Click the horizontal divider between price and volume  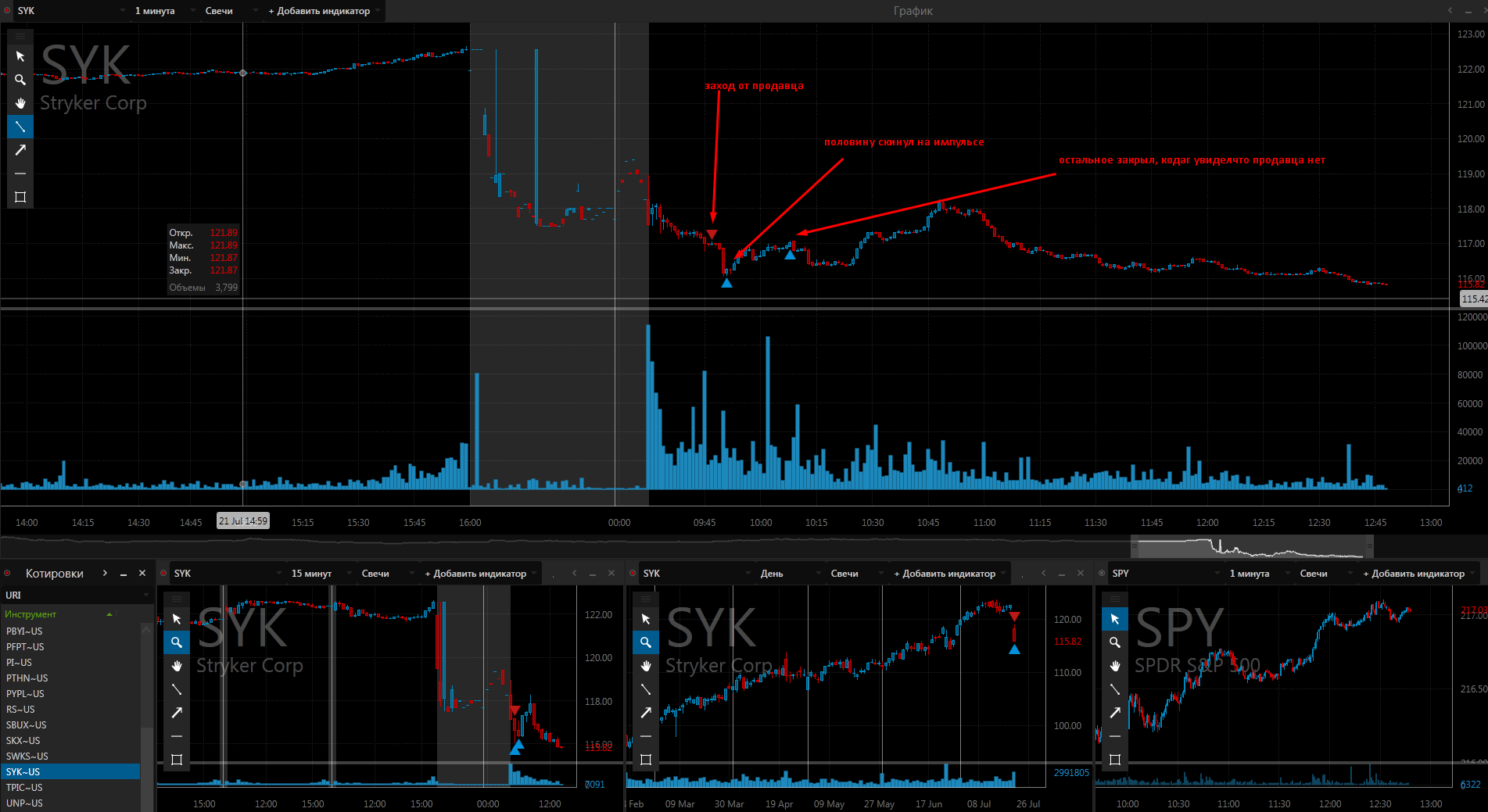pyautogui.click(x=724, y=309)
